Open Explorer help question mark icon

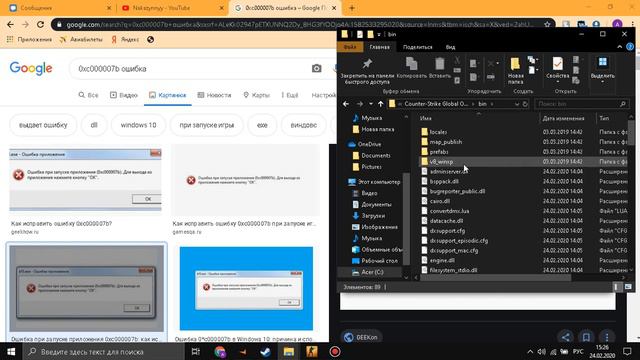pos(630,47)
